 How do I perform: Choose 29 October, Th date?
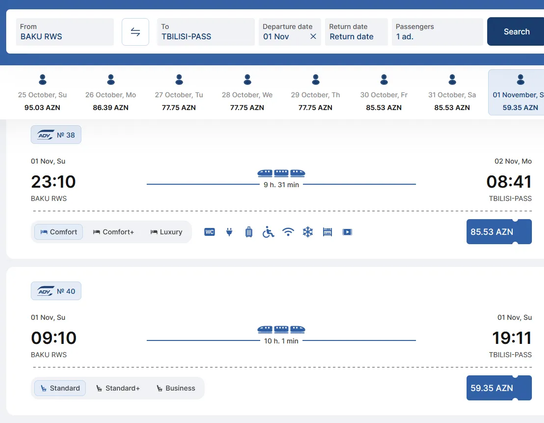tap(315, 92)
